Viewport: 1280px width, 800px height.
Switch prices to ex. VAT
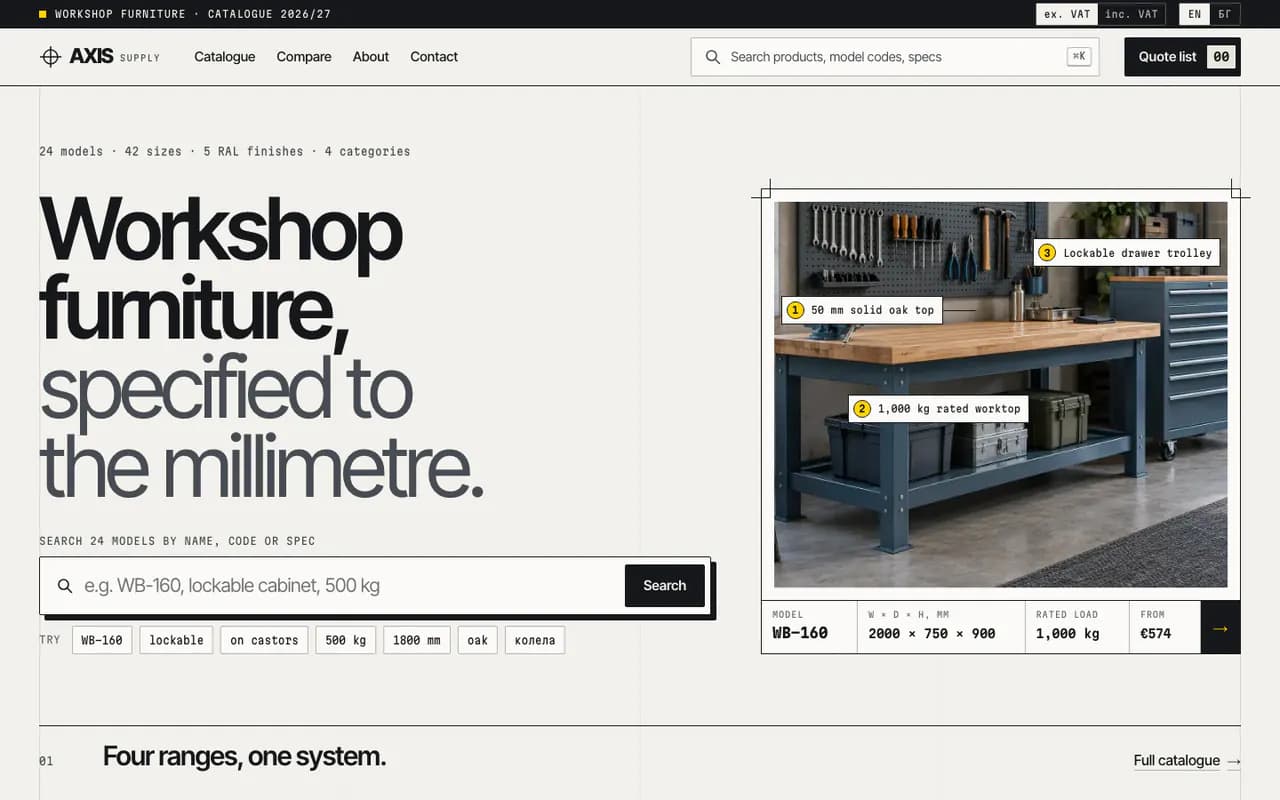coord(1067,14)
